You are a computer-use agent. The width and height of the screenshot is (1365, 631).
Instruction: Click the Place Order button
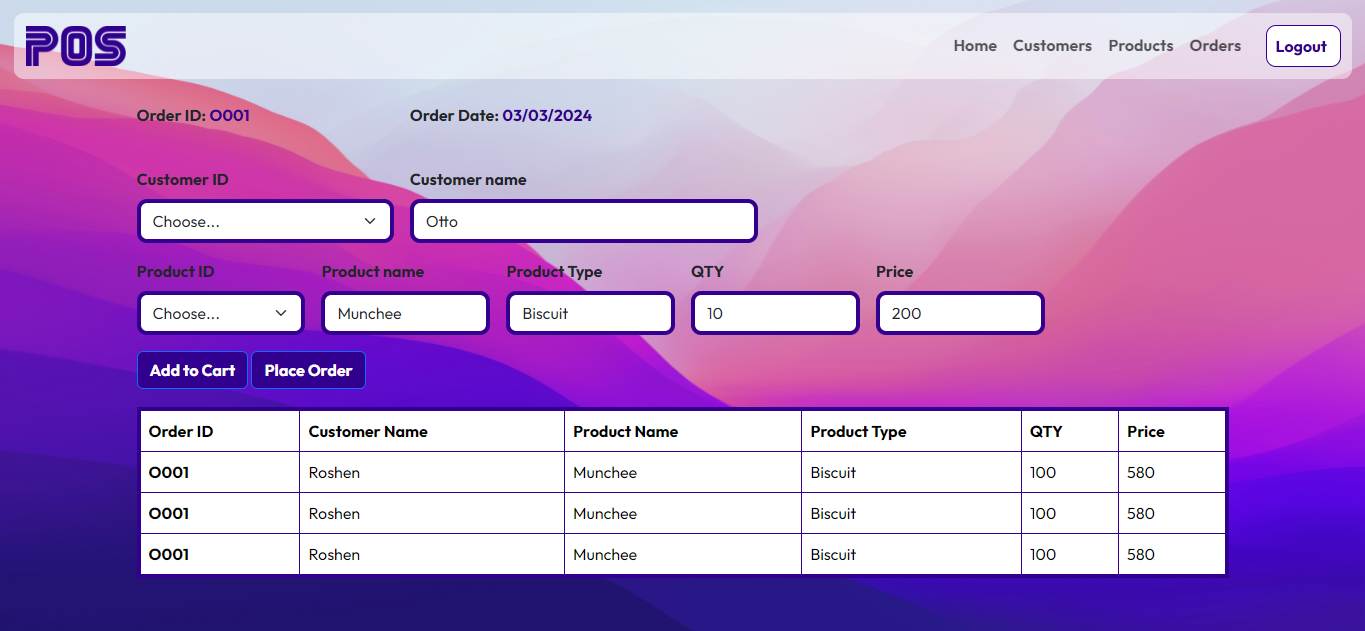pos(308,370)
